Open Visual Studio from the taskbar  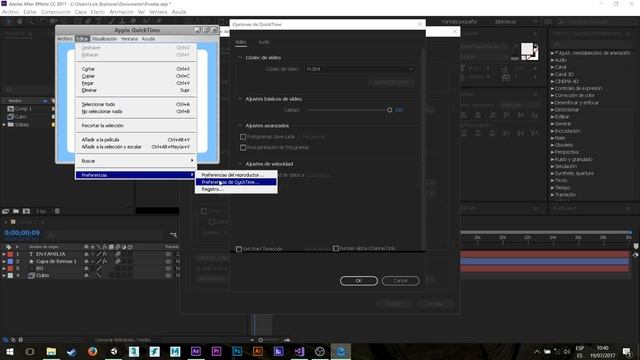click(x=299, y=351)
